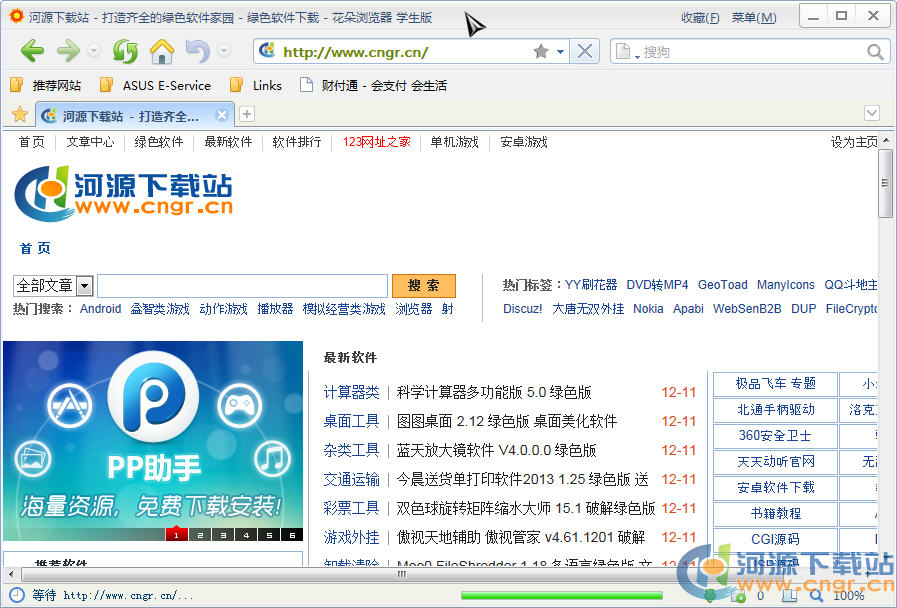Expand the 全部文章 category dropdown
897x608 pixels.
click(84, 286)
